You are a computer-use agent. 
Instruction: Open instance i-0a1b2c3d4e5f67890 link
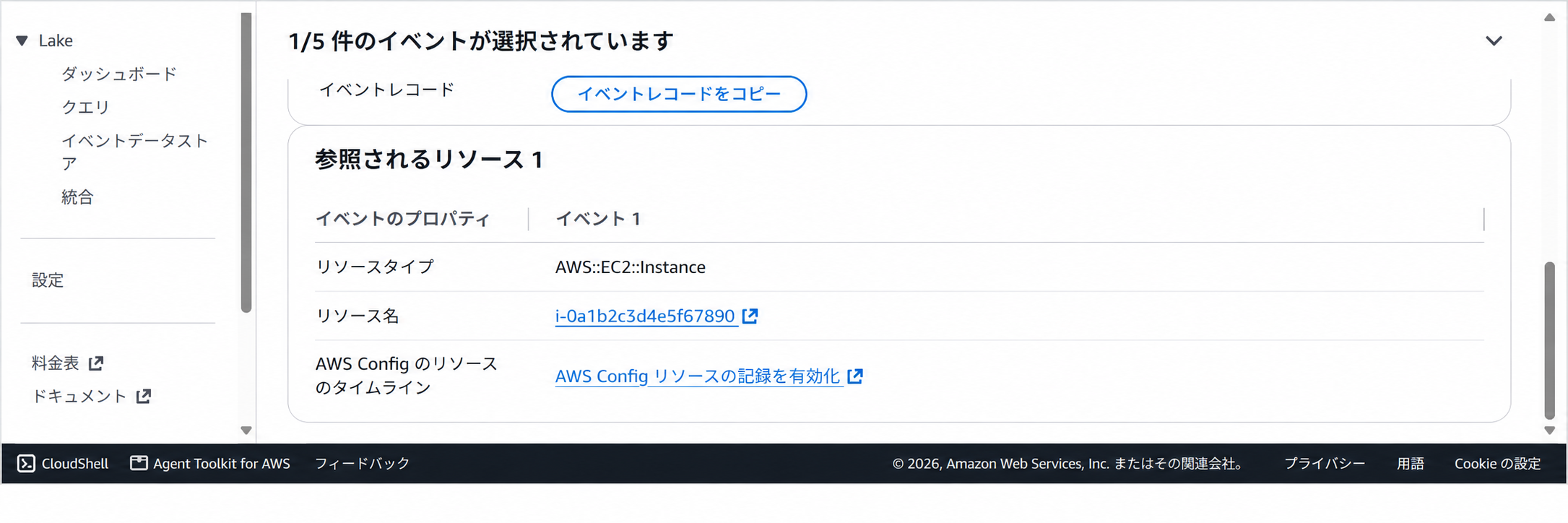tap(645, 316)
